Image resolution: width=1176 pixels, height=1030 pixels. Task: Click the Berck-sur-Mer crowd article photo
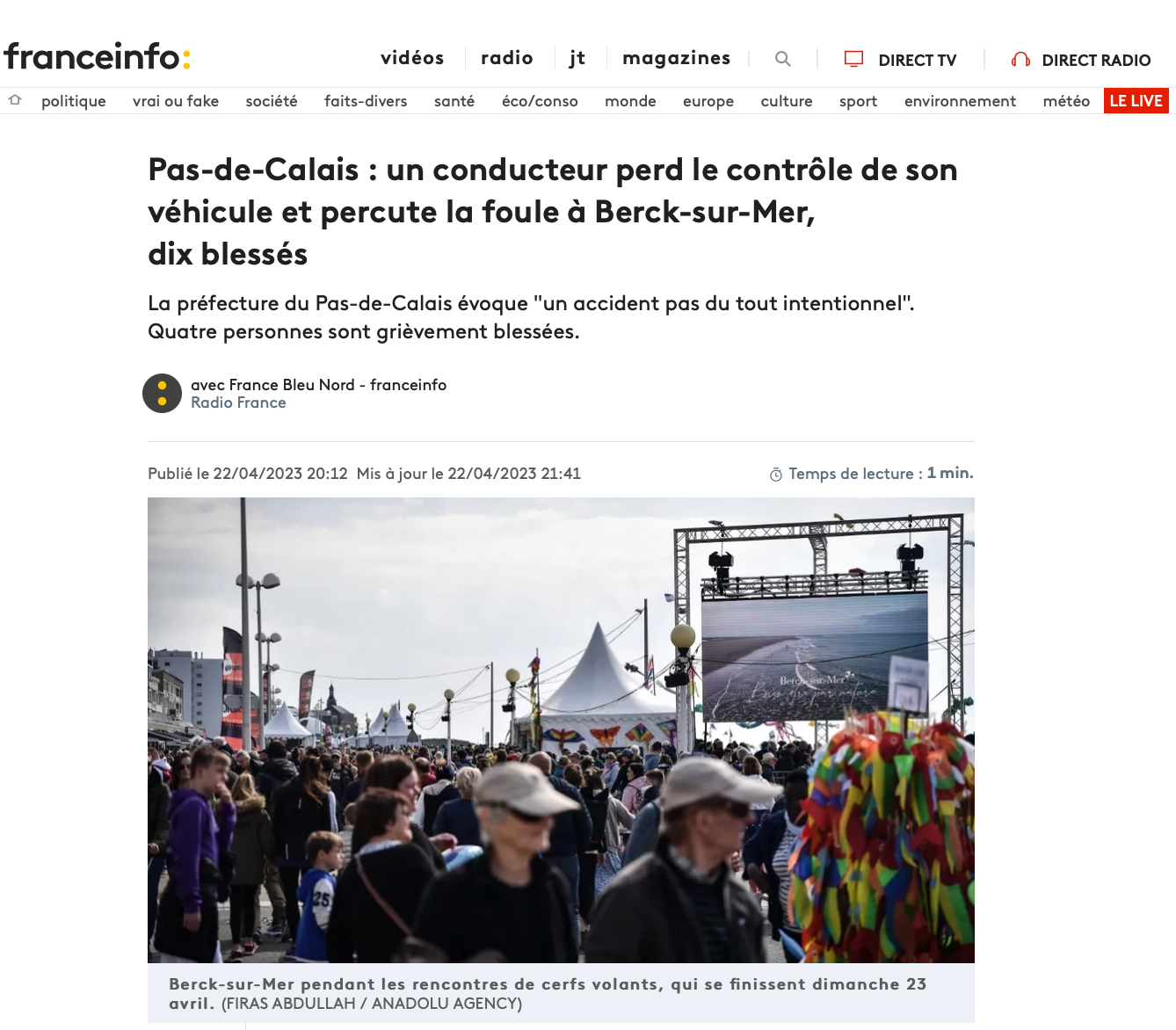pyautogui.click(x=561, y=730)
